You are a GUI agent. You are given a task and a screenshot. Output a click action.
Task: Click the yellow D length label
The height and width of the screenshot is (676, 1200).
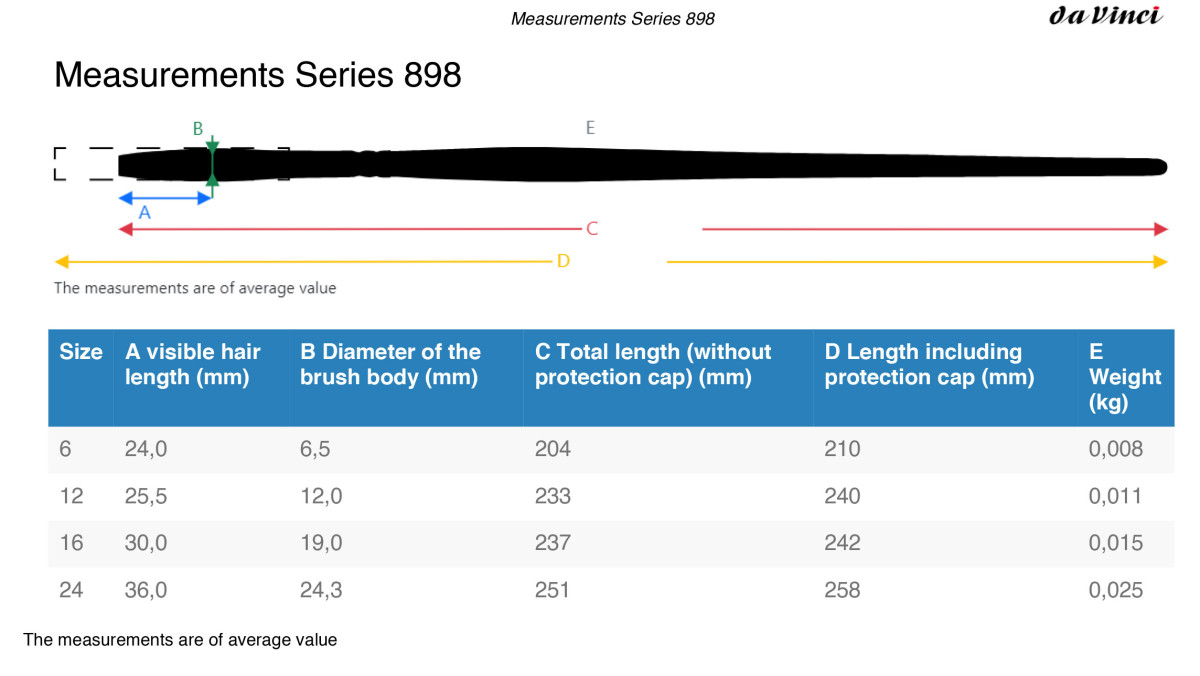563,261
